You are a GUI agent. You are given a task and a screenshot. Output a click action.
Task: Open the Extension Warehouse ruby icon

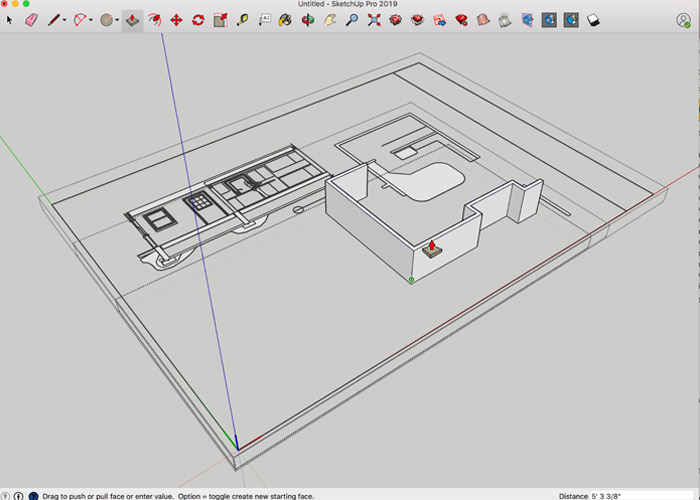click(x=461, y=20)
